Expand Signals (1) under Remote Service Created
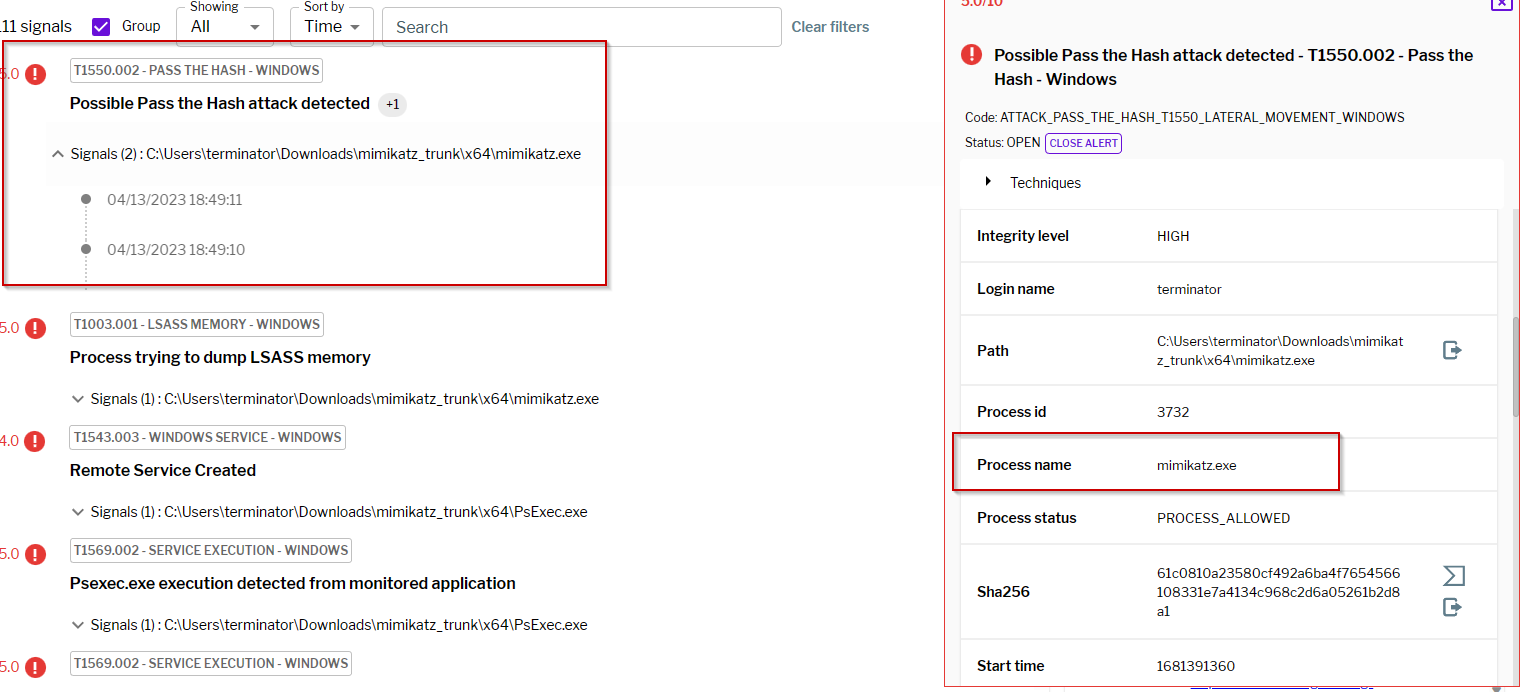1524x692 pixels. coord(78,512)
